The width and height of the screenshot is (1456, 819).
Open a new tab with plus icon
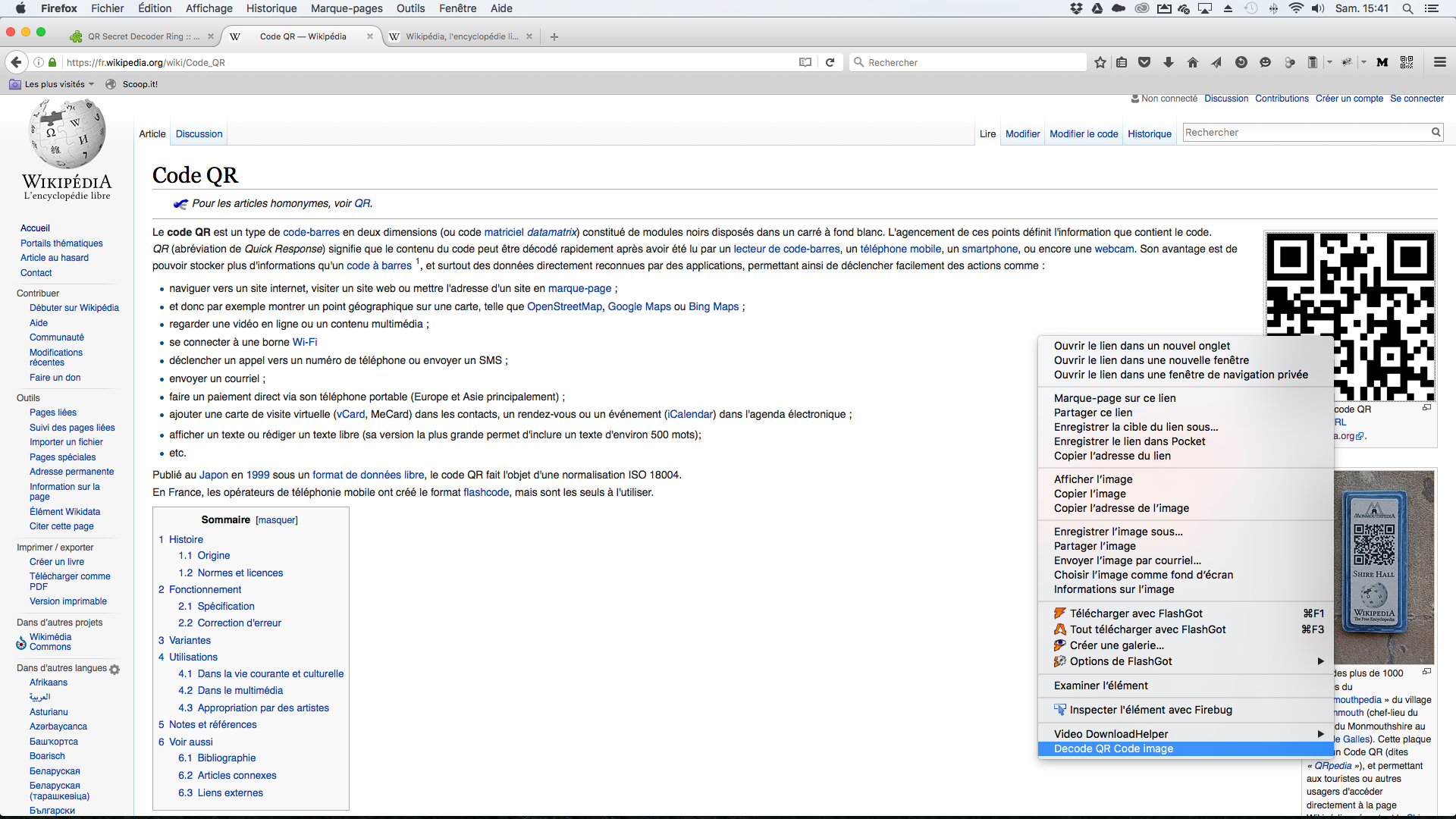coord(554,36)
